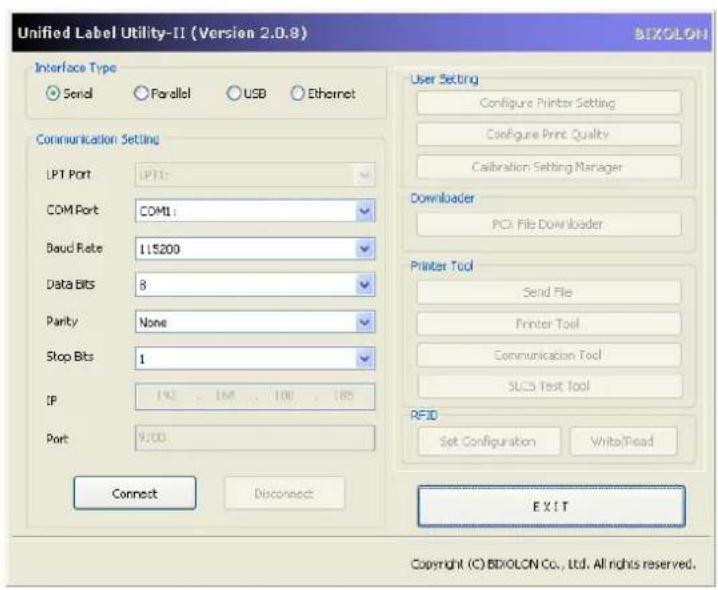Select the Parallel interface radio button
Viewport: 718px width, 590px height.
(141, 93)
